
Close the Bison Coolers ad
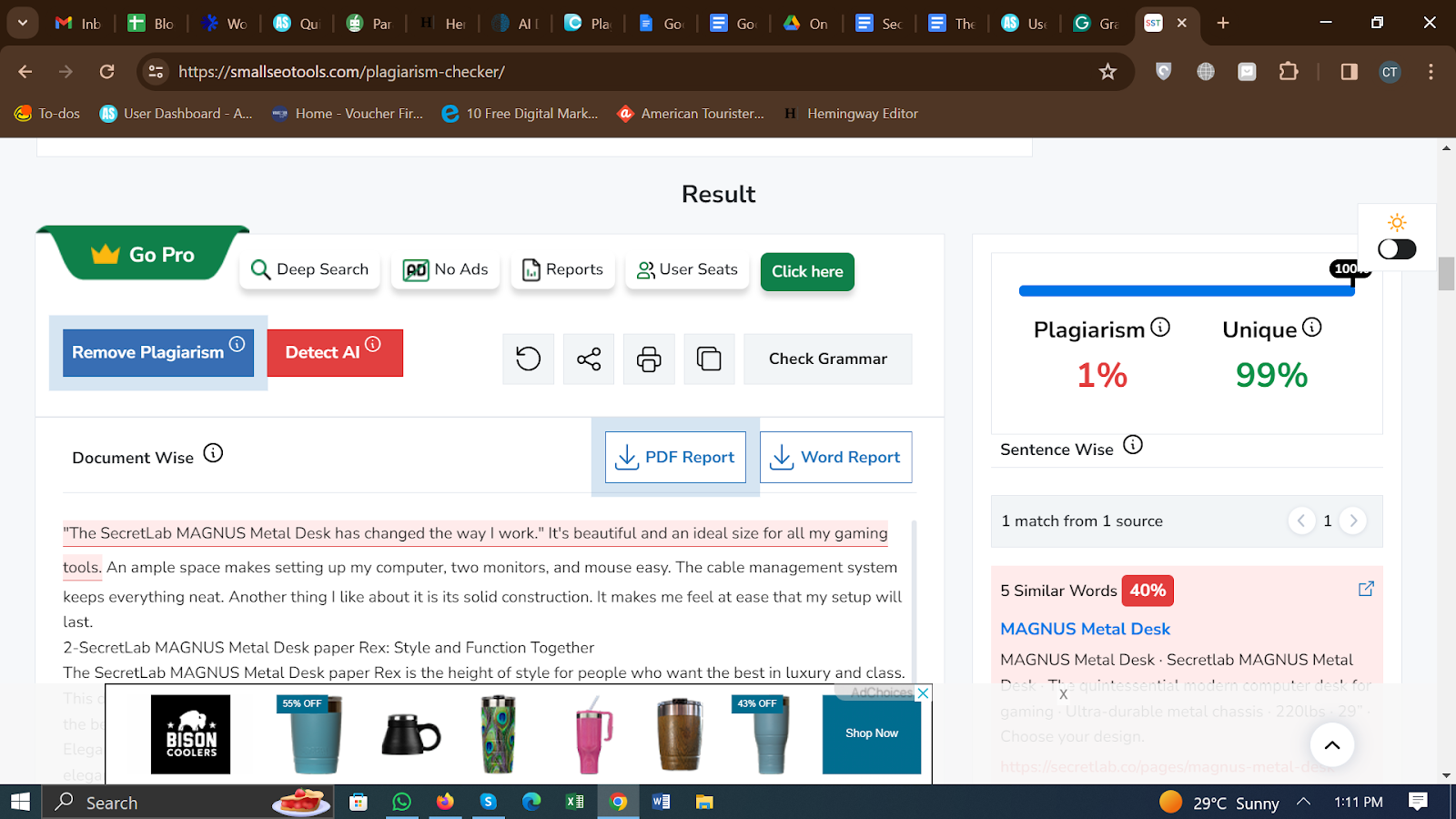point(923,693)
